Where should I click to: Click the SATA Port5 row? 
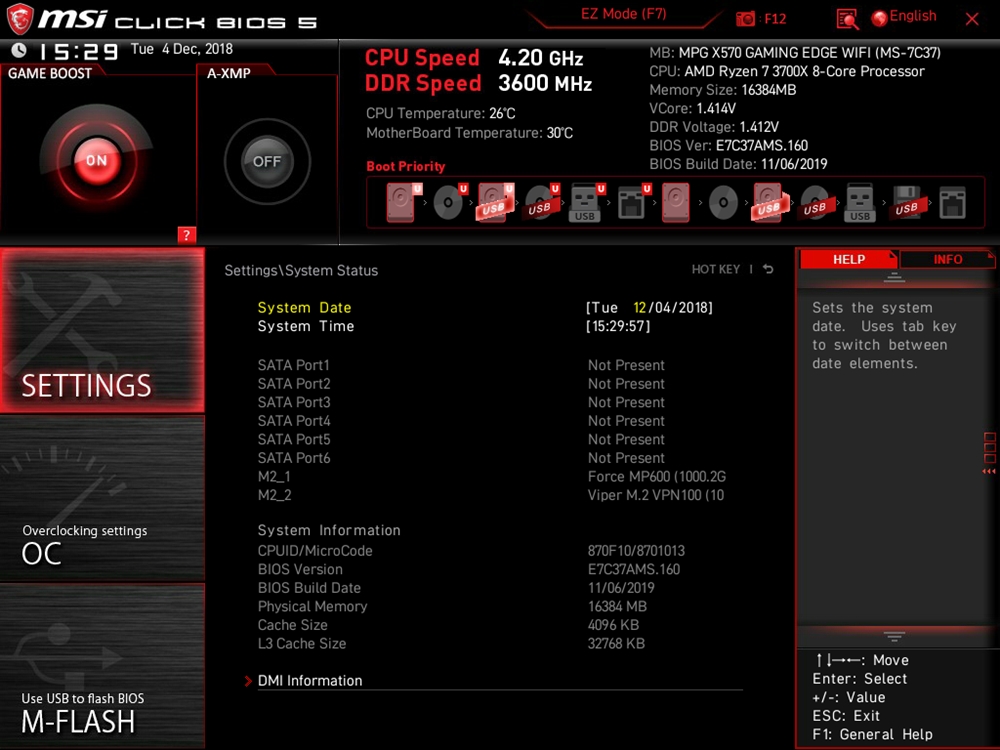click(461, 439)
